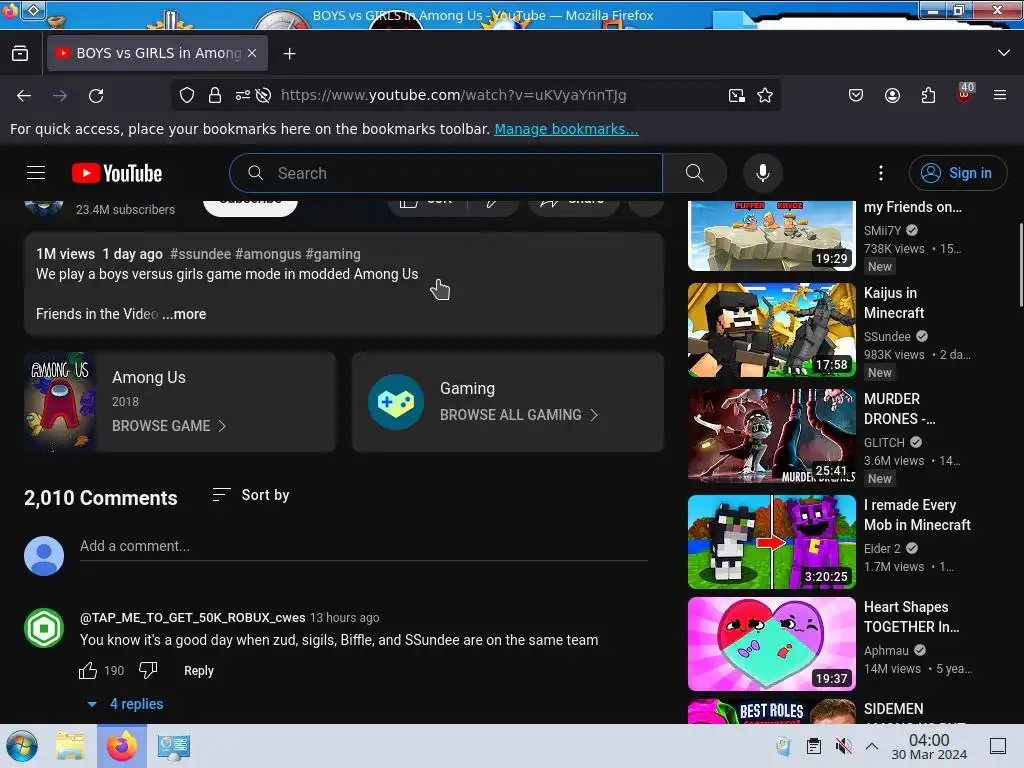Open @TAP_ME_TO_GET_50K_ROBUX_cwes commenter avatar
The width and height of the screenshot is (1024, 768).
point(44,628)
